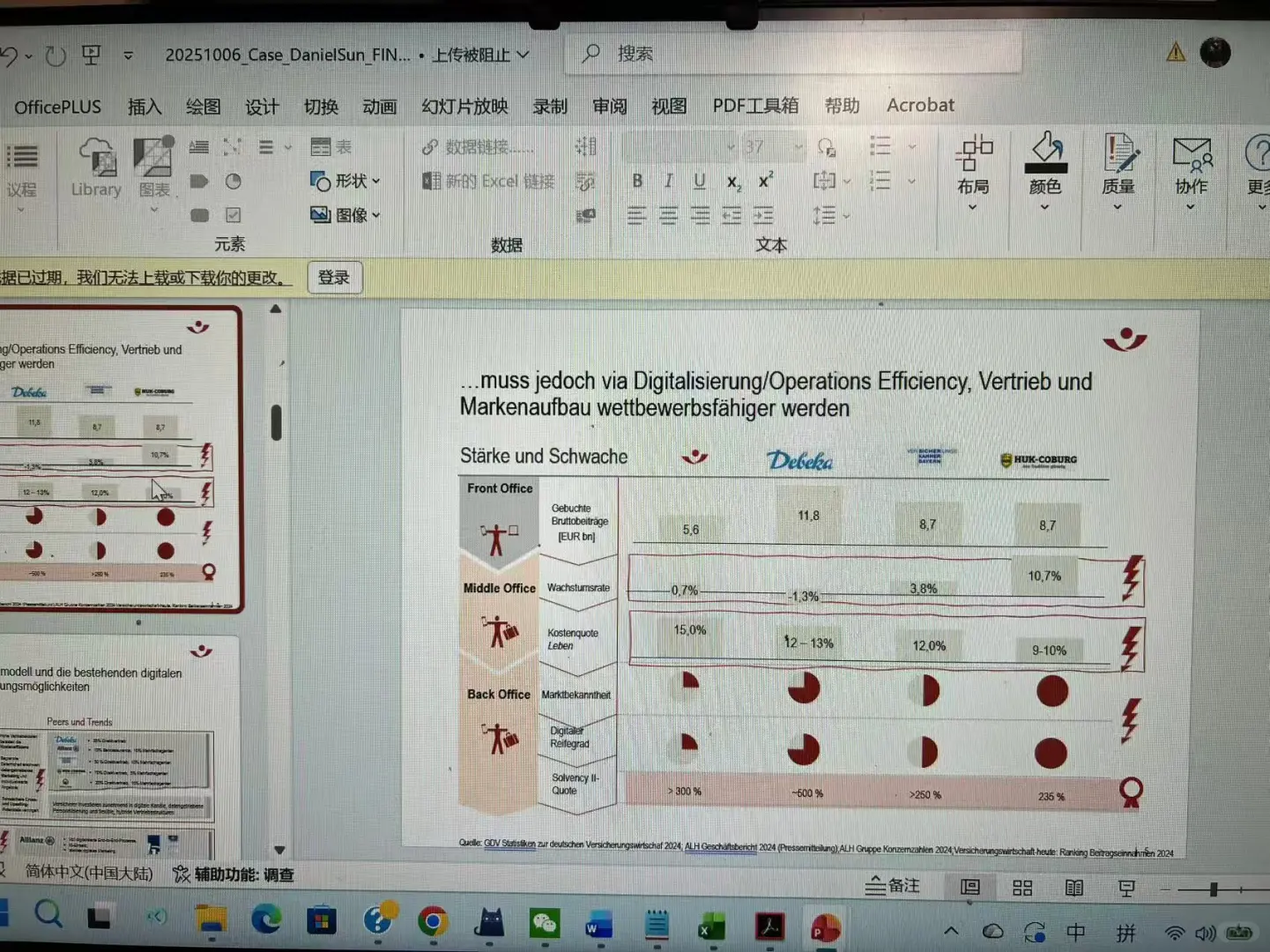Viewport: 1270px width, 952px height.
Task: Open the GDV Statistiken source link
Action: pos(509,844)
